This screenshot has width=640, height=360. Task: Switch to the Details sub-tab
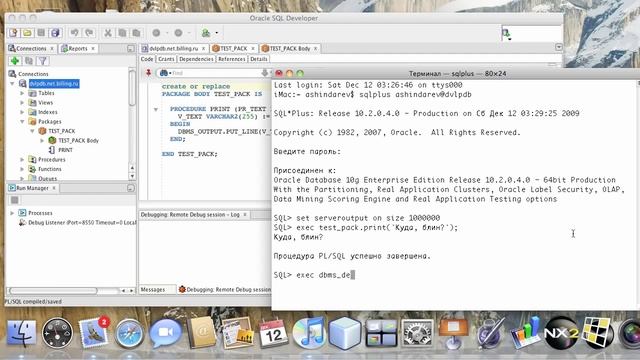[x=259, y=59]
